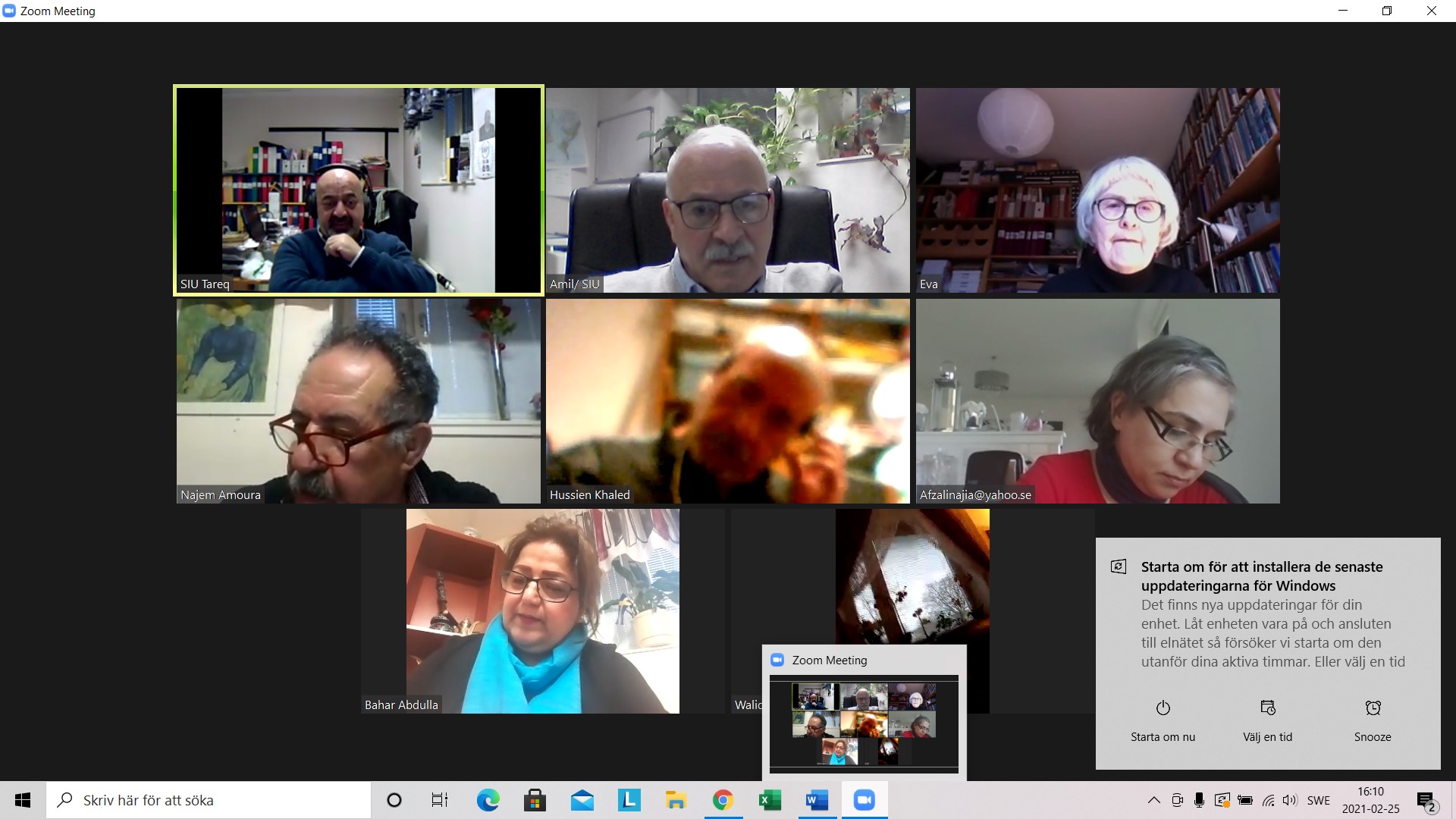Click the alarm clock icon above Snooze
Image resolution: width=1456 pixels, height=819 pixels.
(1373, 708)
